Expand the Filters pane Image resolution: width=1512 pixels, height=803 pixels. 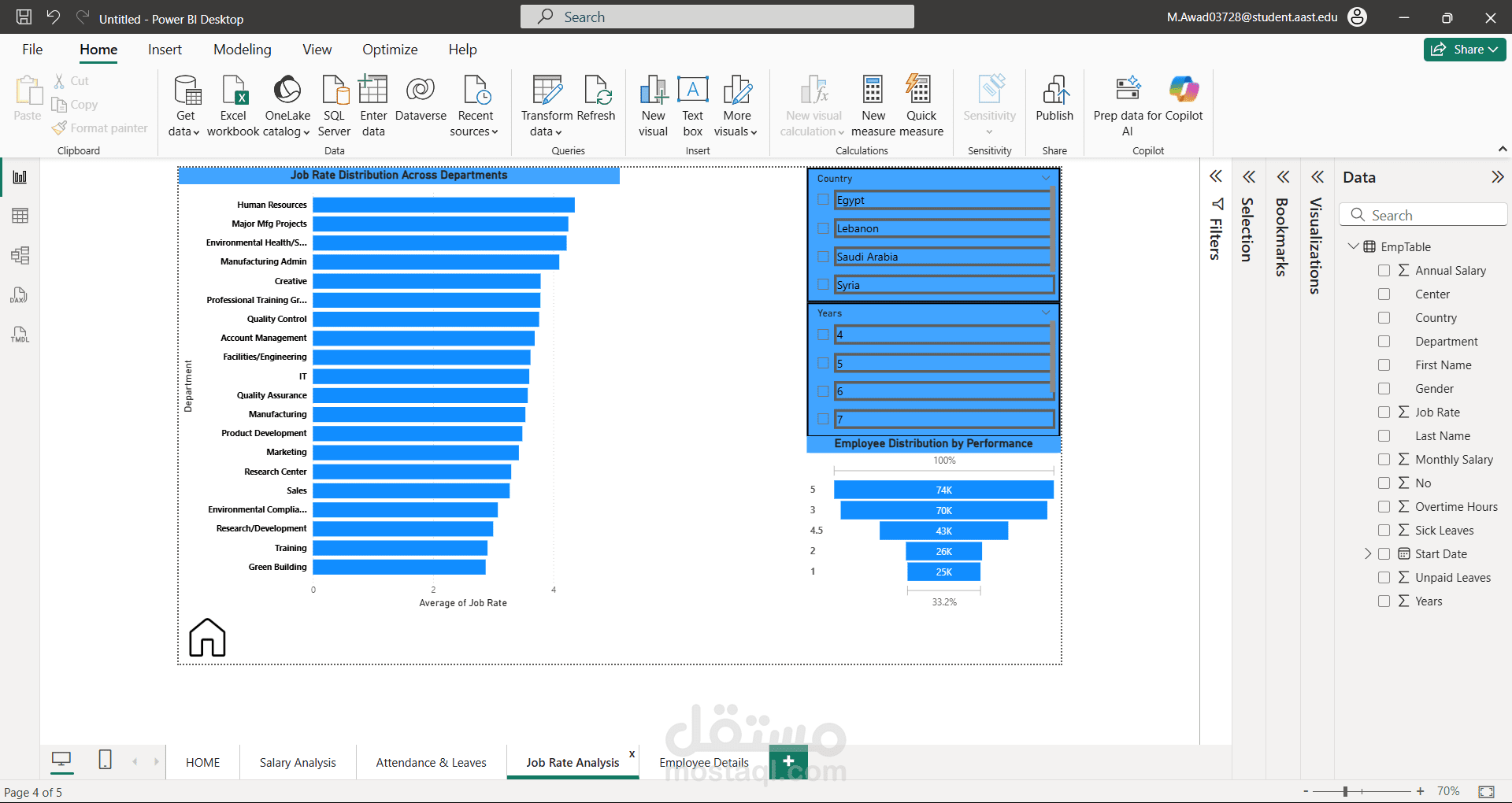[1216, 177]
